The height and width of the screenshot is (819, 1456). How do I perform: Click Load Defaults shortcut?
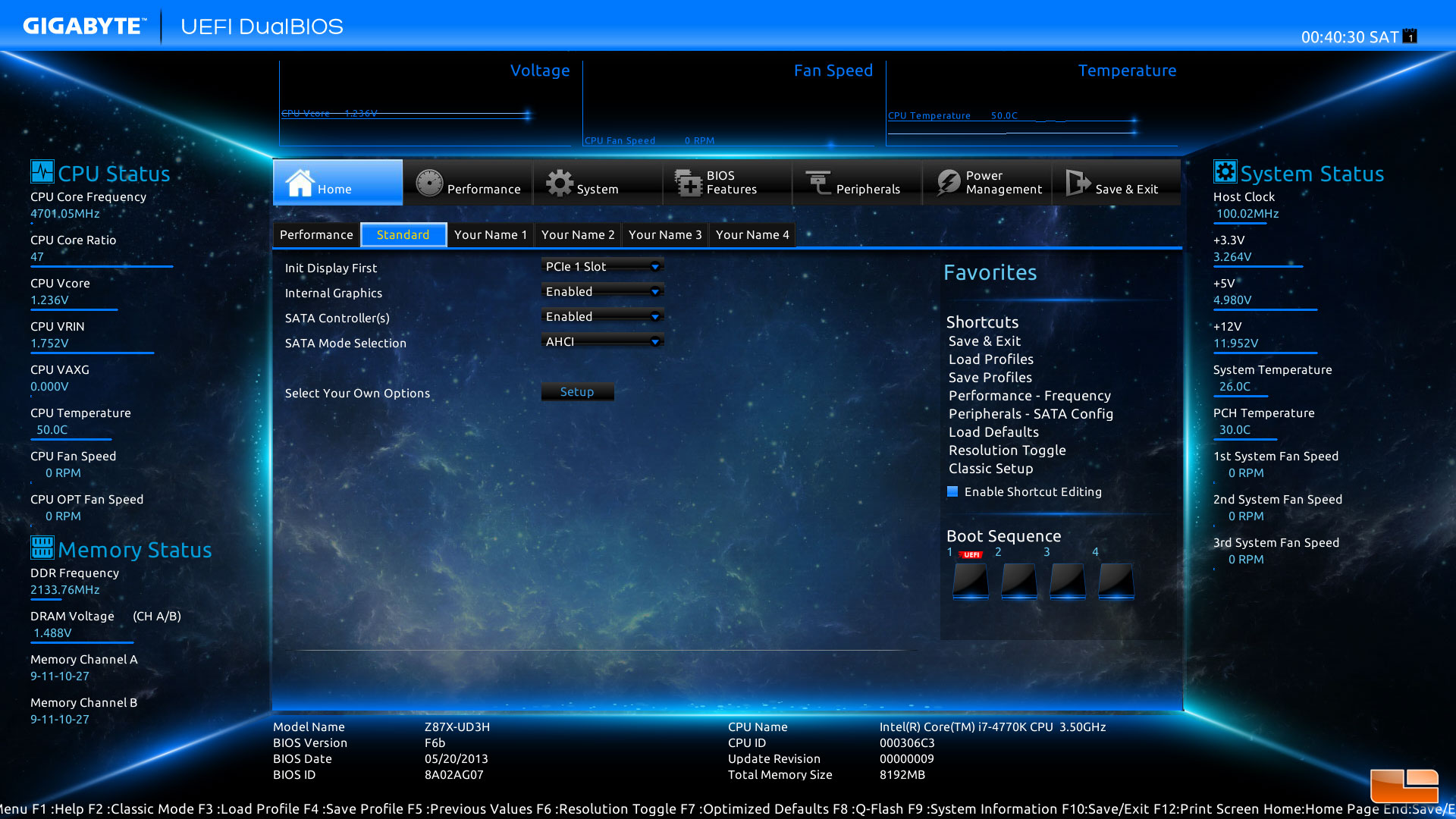point(993,432)
